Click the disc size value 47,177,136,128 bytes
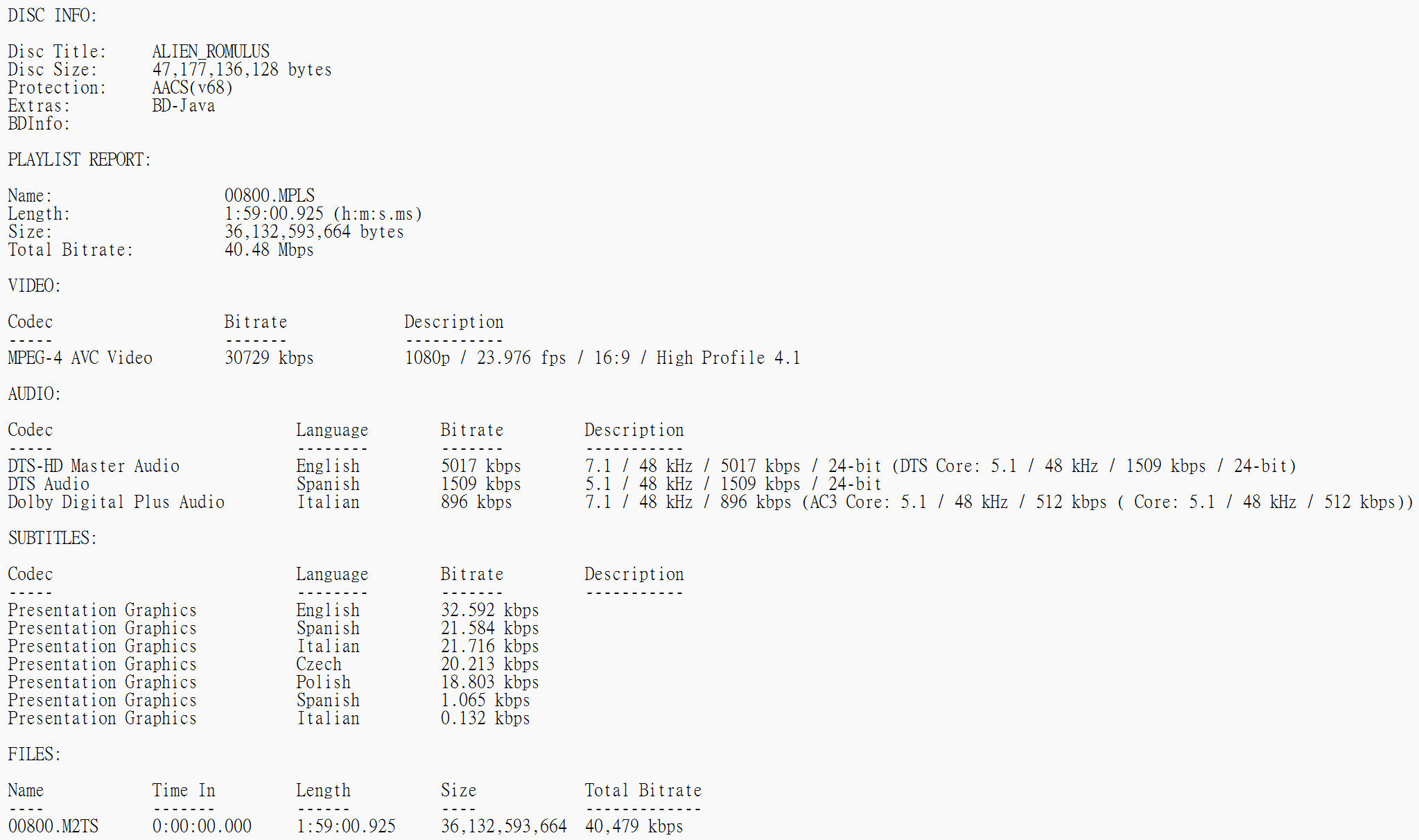 tap(241, 70)
